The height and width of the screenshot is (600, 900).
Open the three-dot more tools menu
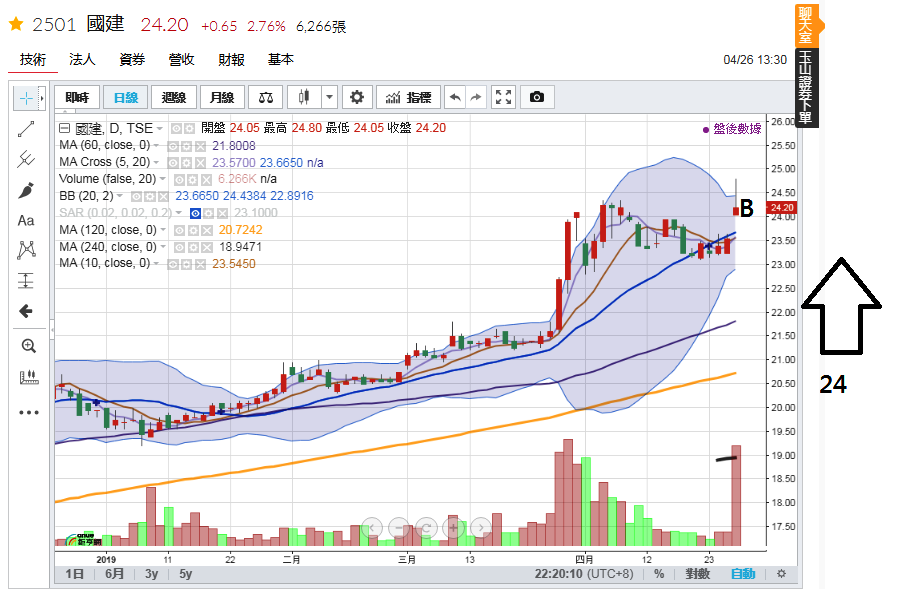pyautogui.click(x=28, y=412)
